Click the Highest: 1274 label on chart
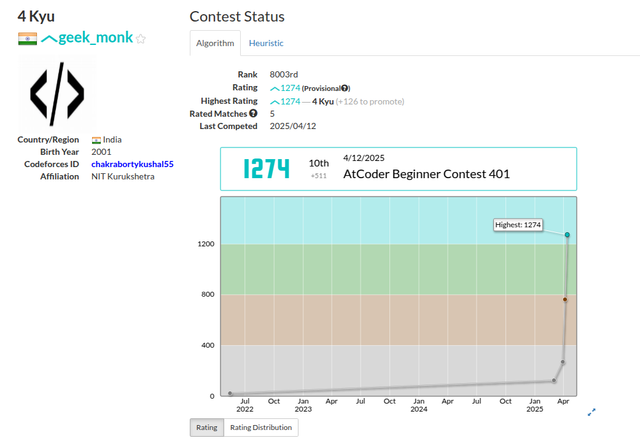Image resolution: width=640 pixels, height=446 pixels. coord(519,225)
